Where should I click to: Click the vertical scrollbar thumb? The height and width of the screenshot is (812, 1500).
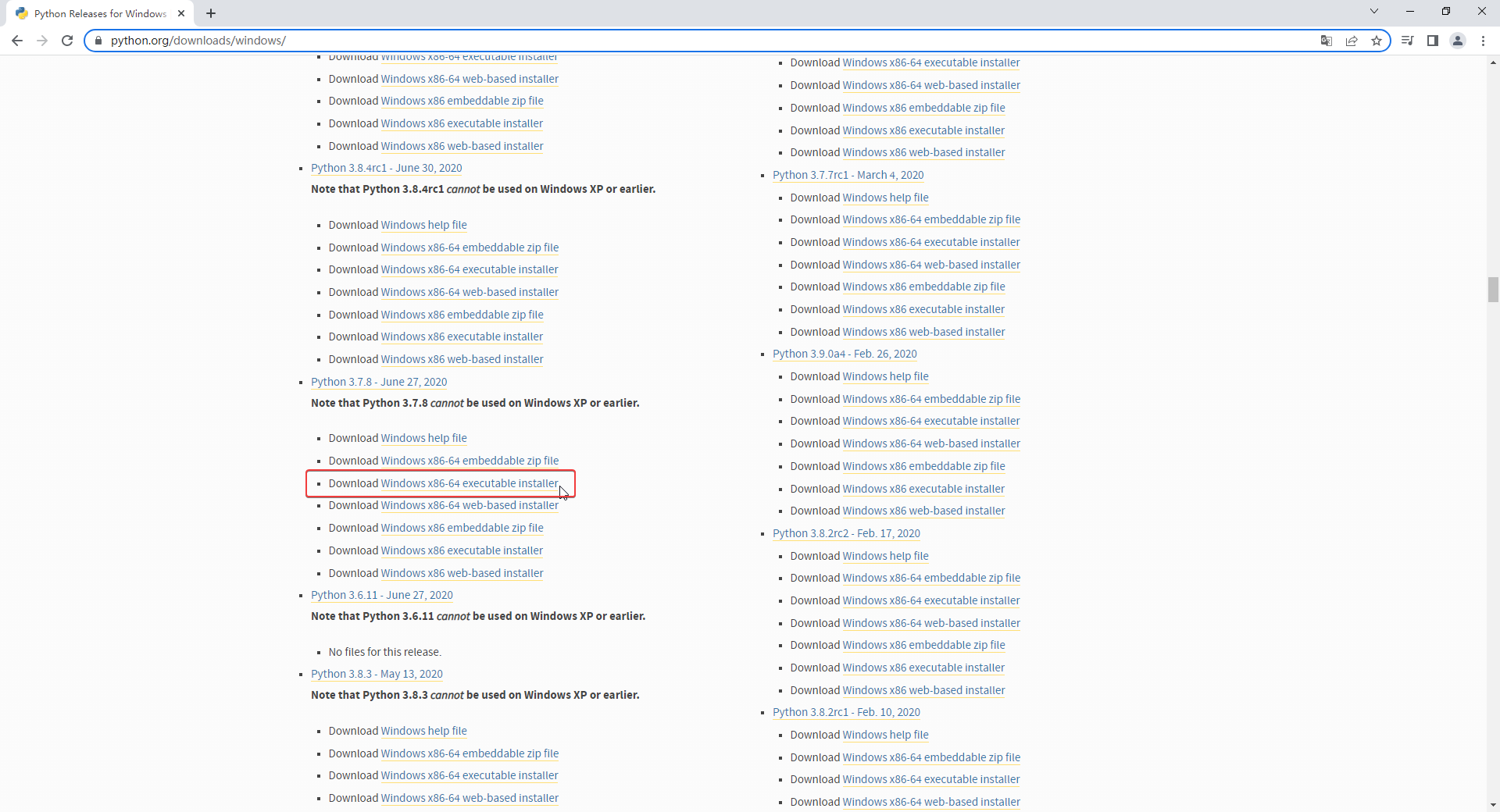point(1493,289)
